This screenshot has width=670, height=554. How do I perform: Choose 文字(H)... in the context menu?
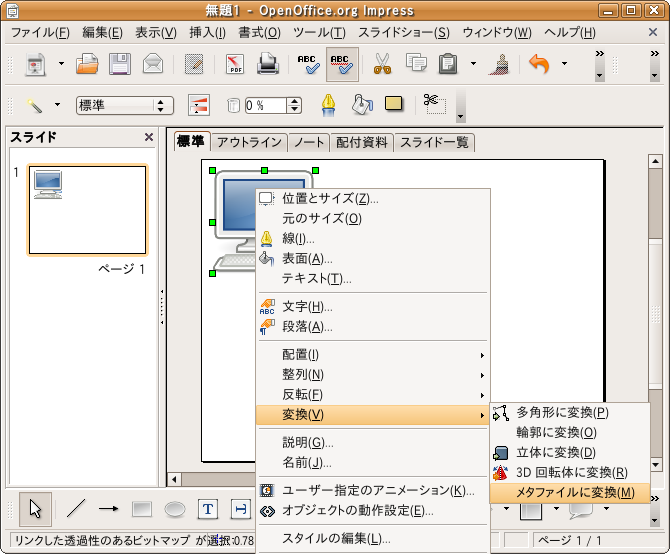[x=373, y=307]
